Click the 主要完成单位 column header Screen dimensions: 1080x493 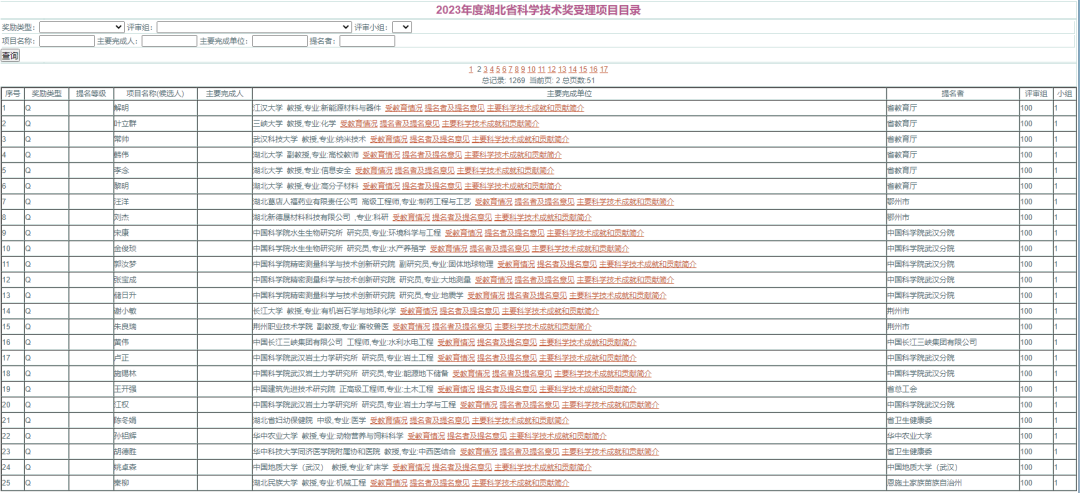point(570,93)
